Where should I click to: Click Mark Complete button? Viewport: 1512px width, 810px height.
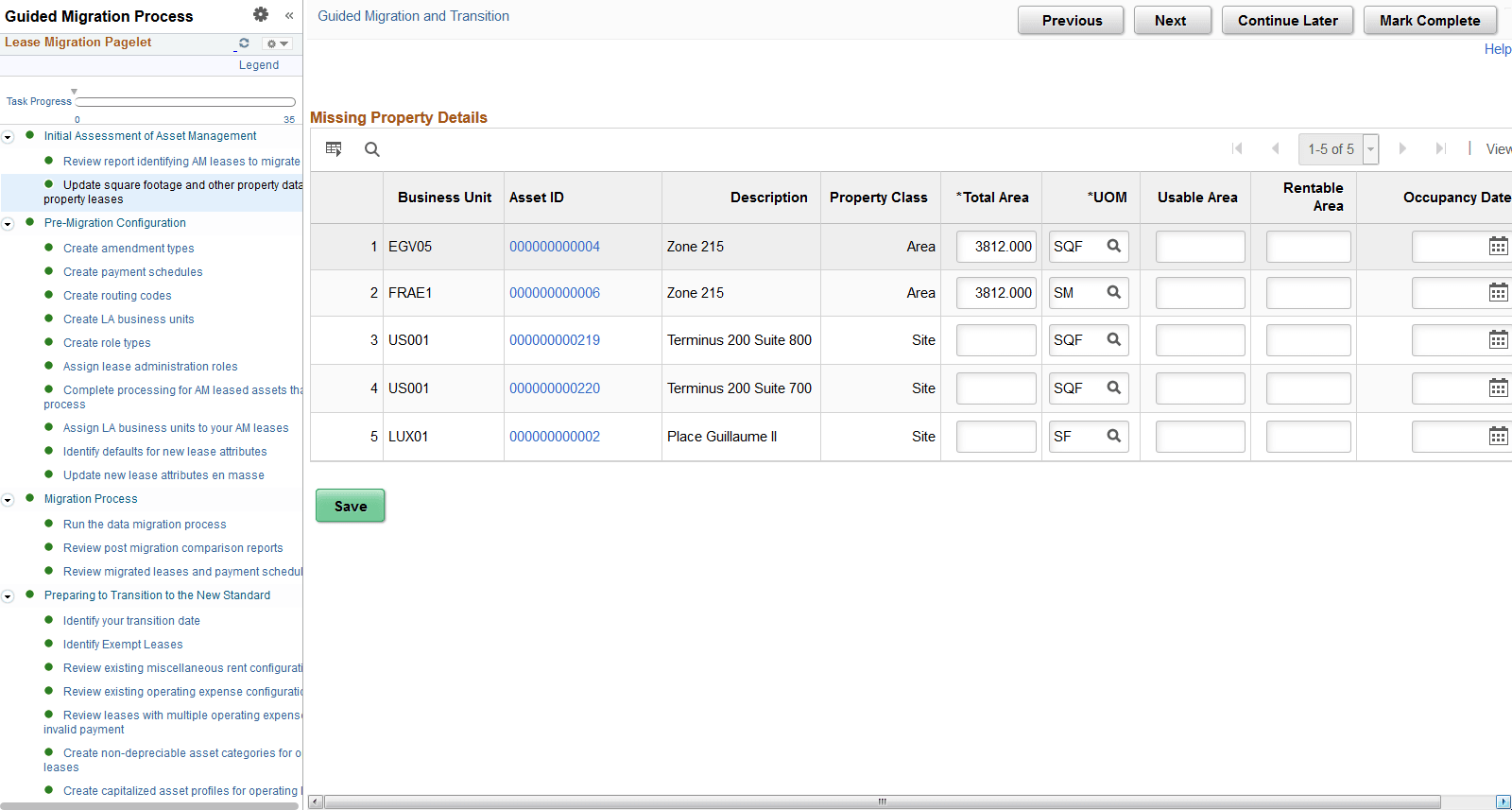[x=1430, y=20]
